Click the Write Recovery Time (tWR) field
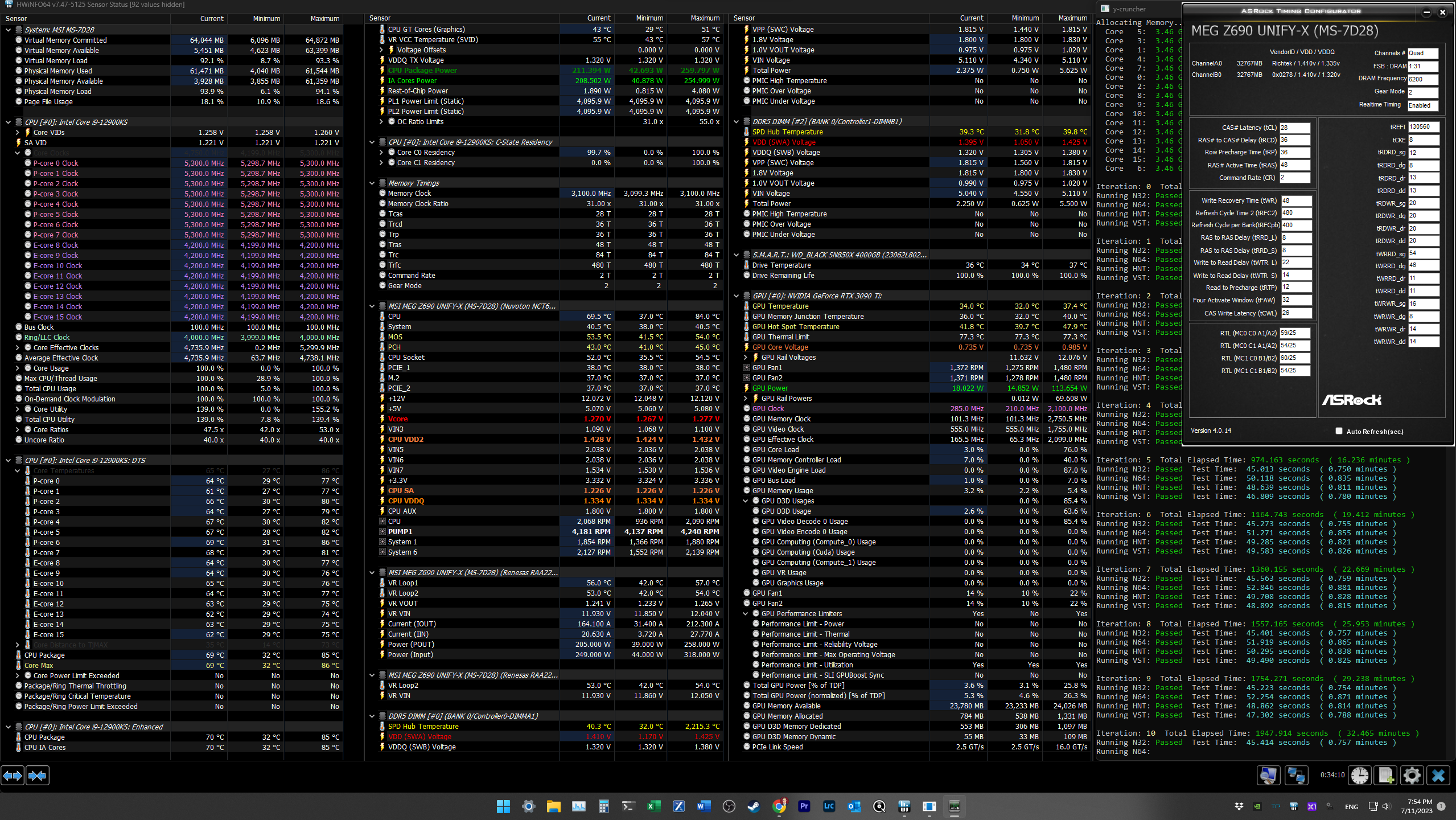The image size is (1456, 820). pos(1297,200)
